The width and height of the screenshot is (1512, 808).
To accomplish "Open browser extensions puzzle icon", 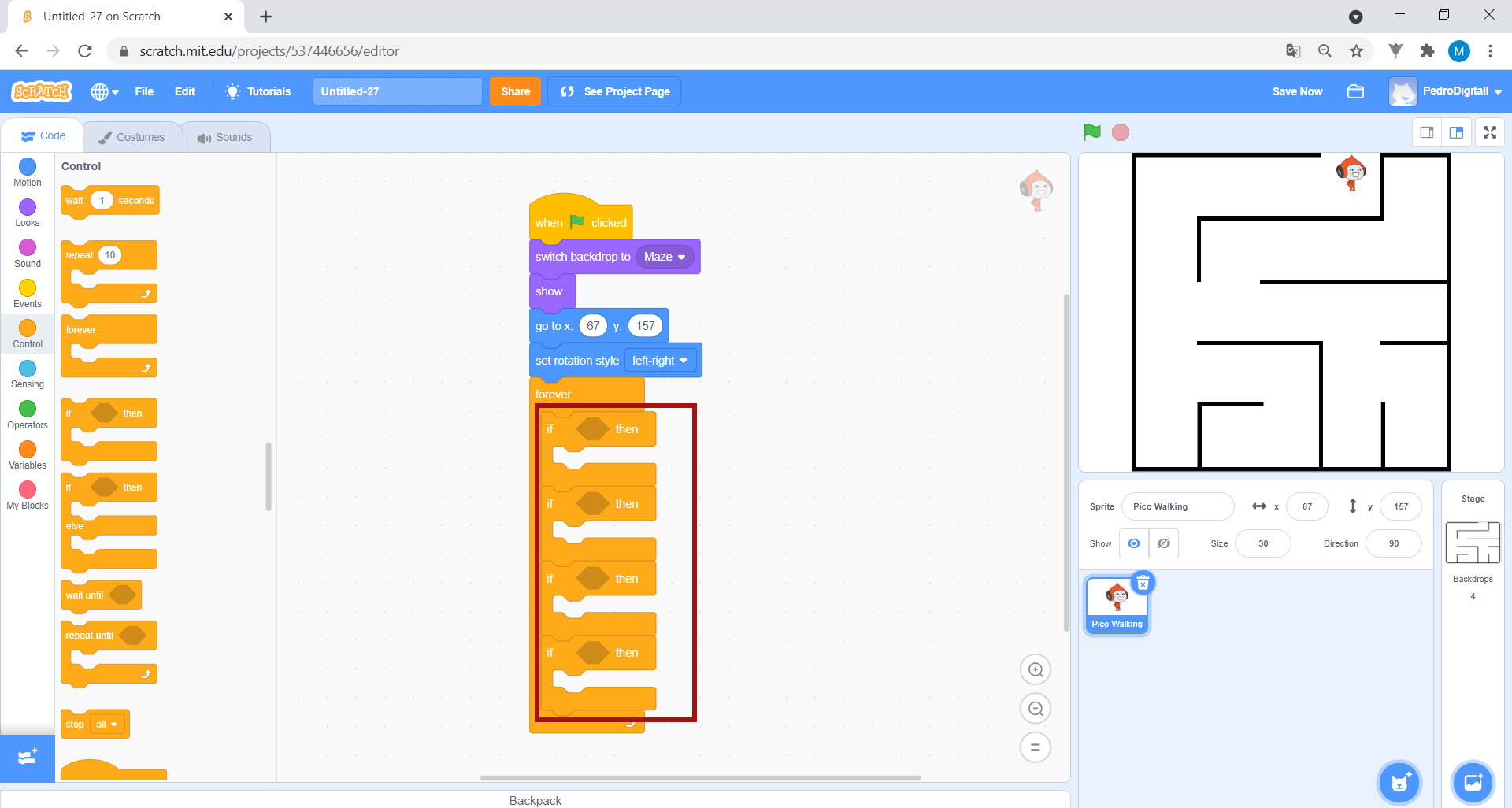I will [1427, 51].
